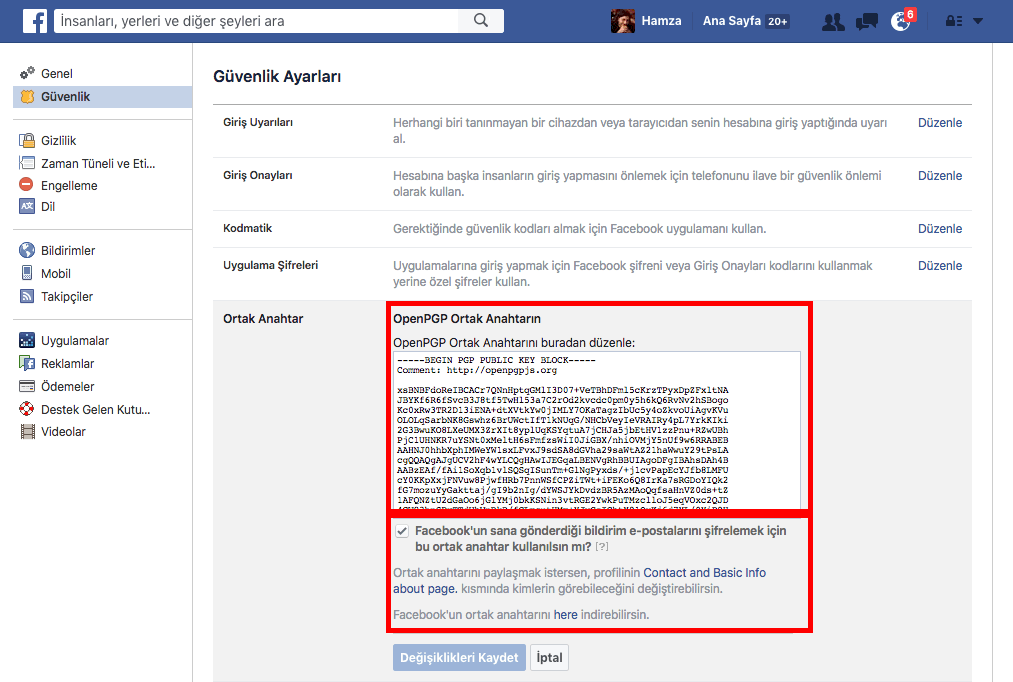Viewport: 1013px width, 682px height.
Task: Open Contact and Basic Info about page link
Action: (580, 581)
